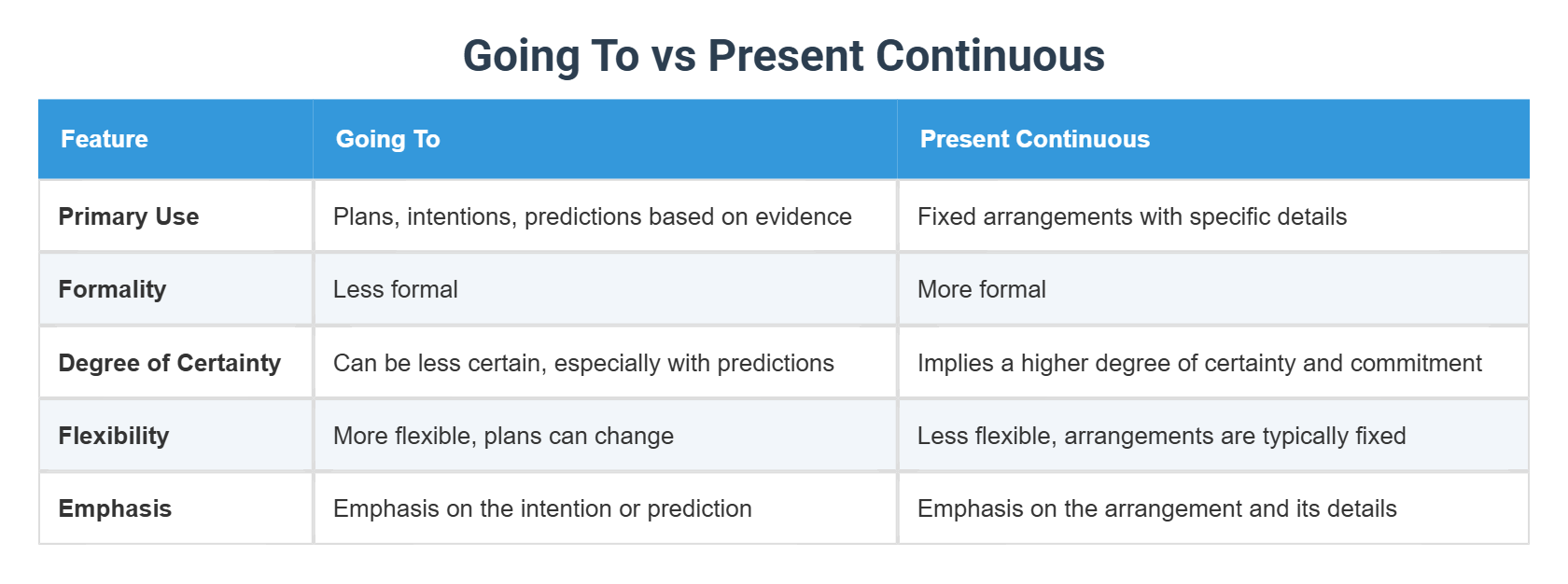1568x584 pixels.
Task: Click 'Emphasis on the arrangement and its details' cell
Action: (1156, 508)
